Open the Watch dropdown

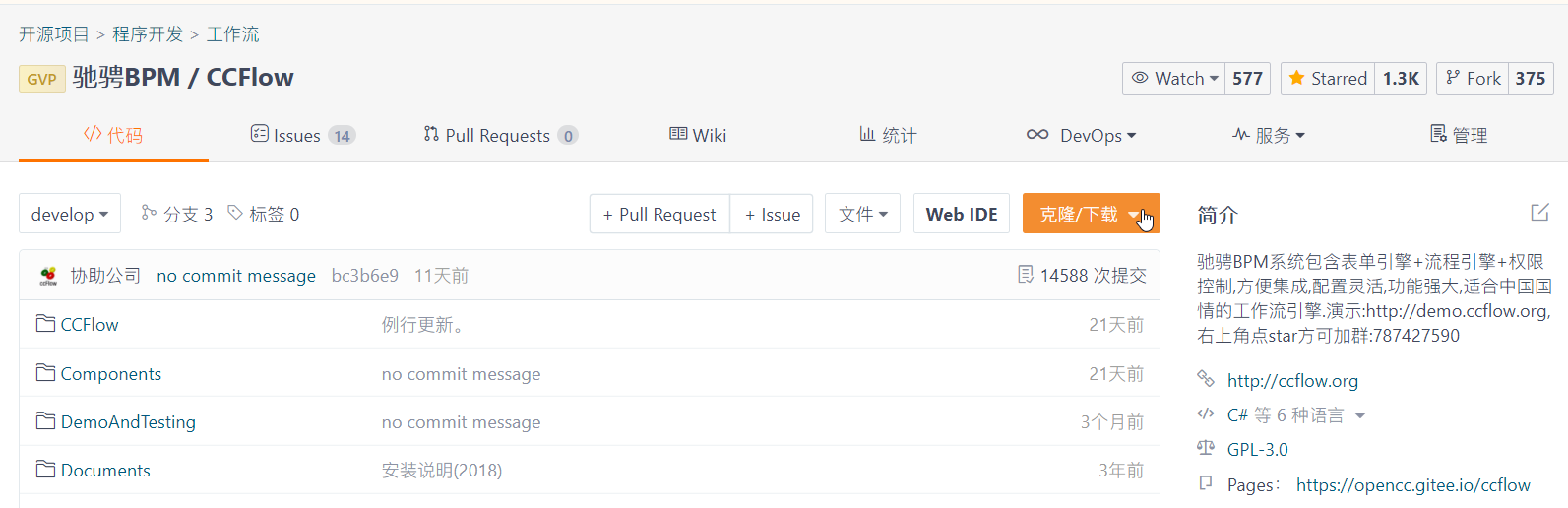click(x=1174, y=79)
